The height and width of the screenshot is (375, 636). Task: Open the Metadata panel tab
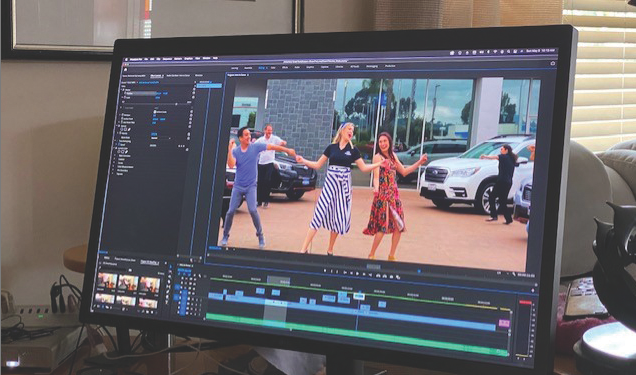pos(199,75)
